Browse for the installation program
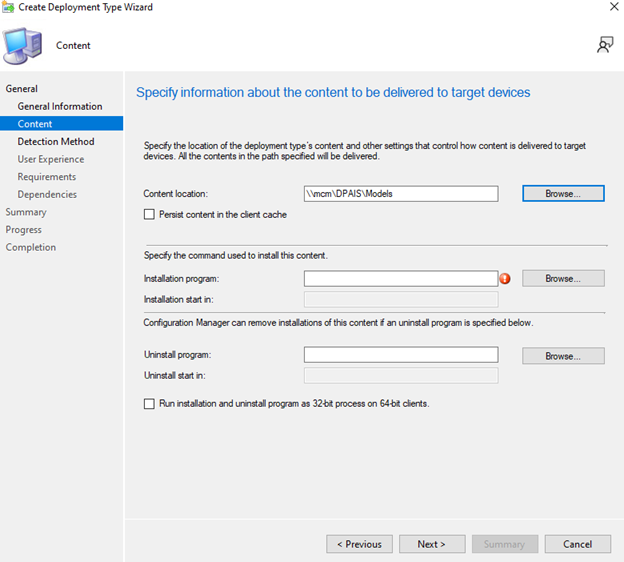Screen dimensions: 624x562 tap(563, 279)
